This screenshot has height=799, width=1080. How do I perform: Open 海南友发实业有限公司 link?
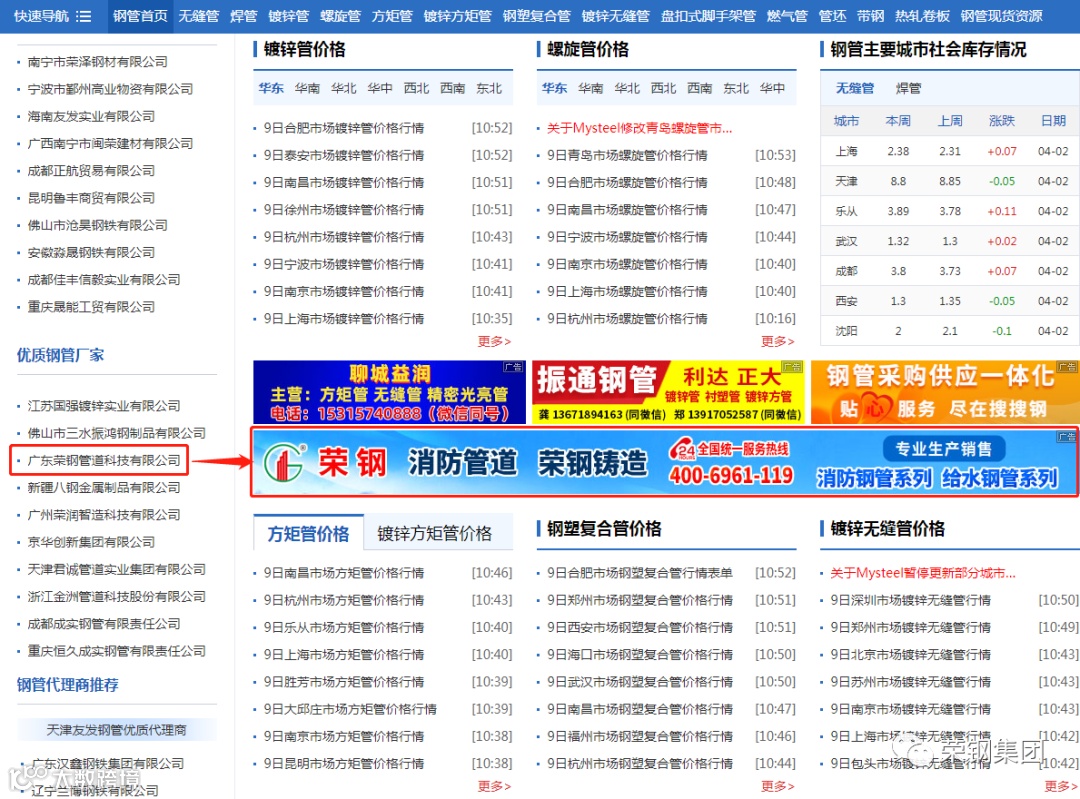point(91,116)
